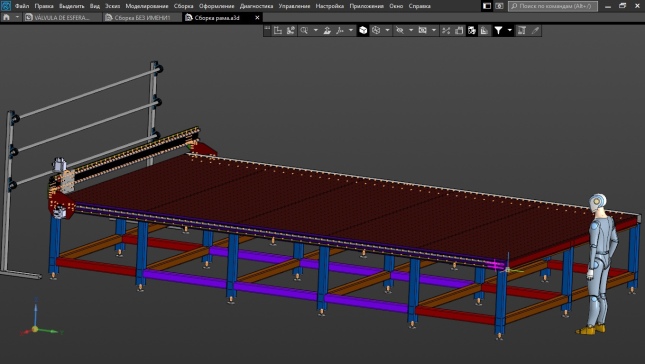Screen dimensions: 645x364
Task: Click the rotate view icon
Action: [x=327, y=30]
